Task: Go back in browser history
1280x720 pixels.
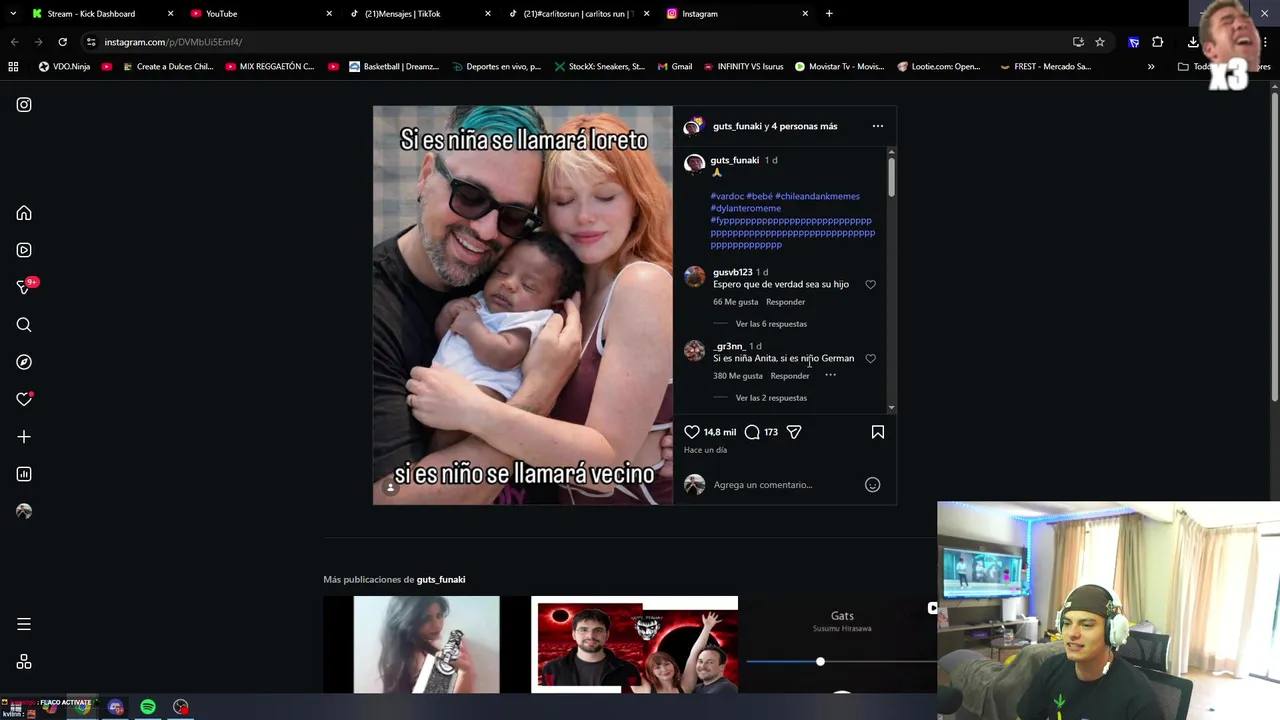Action: pos(14,42)
